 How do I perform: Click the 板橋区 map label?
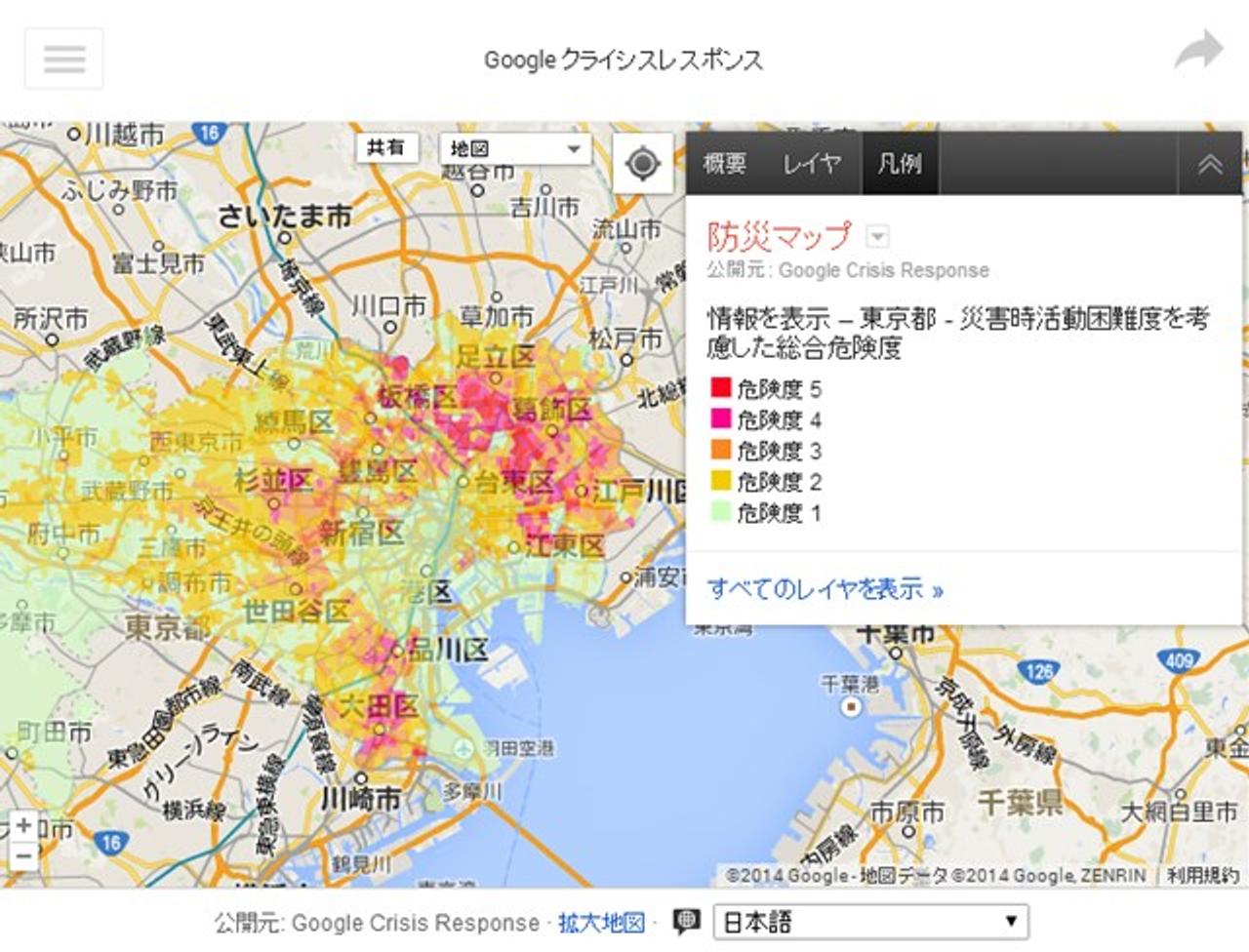coord(418,397)
